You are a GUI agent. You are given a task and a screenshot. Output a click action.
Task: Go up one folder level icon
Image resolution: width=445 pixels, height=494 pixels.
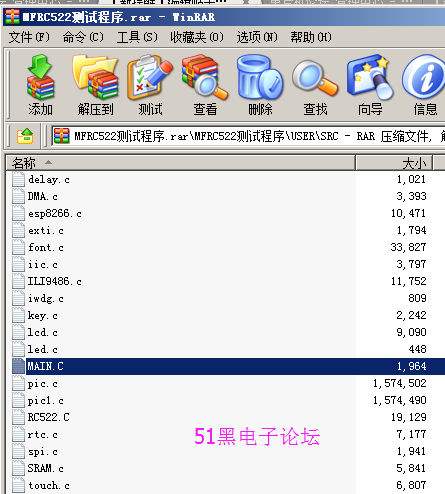pos(25,136)
